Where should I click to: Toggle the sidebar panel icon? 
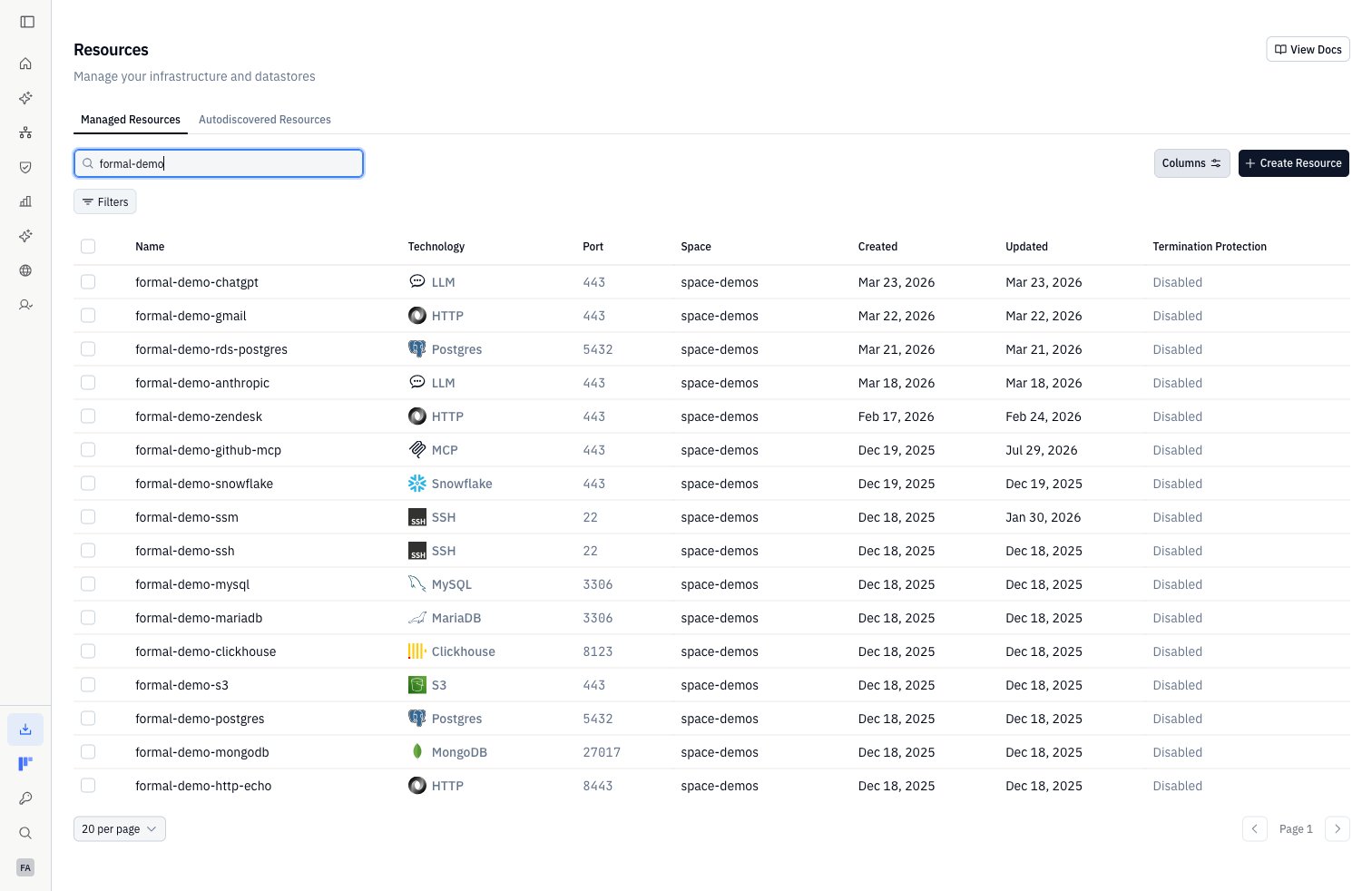27,22
